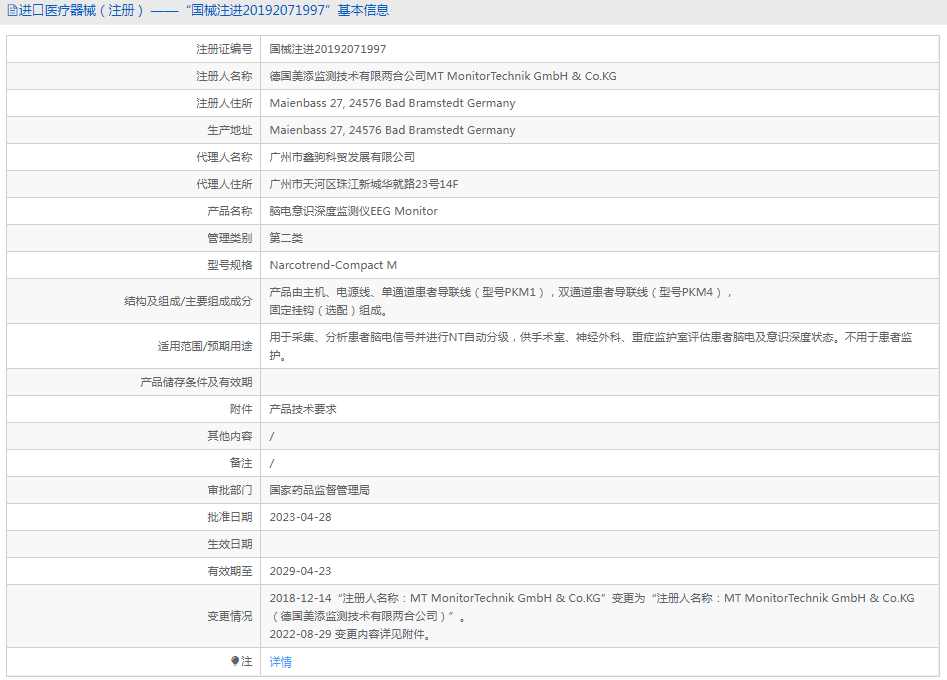This screenshot has width=947, height=680.
Task: Click the 生产地址 Maienbass 27 address value
Action: click(x=392, y=130)
